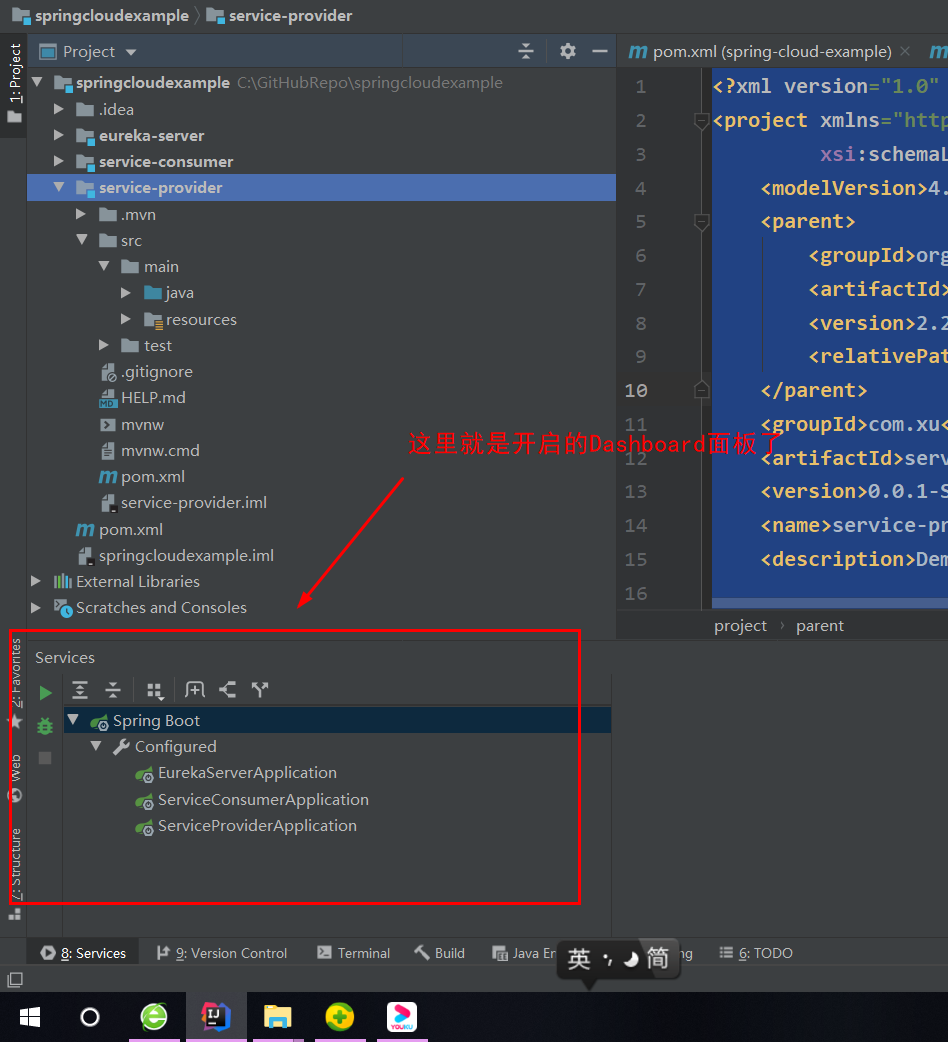The width and height of the screenshot is (948, 1042).
Task: Collapse the src folder
Action: pos(82,240)
